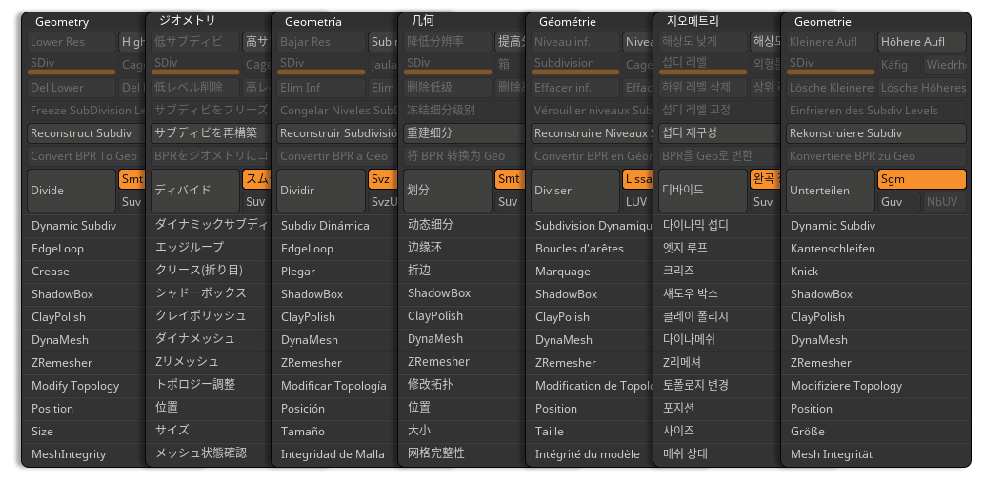996x485 pixels.
Task: Open the Japanese ジオメトリ palette header
Action: (x=187, y=20)
